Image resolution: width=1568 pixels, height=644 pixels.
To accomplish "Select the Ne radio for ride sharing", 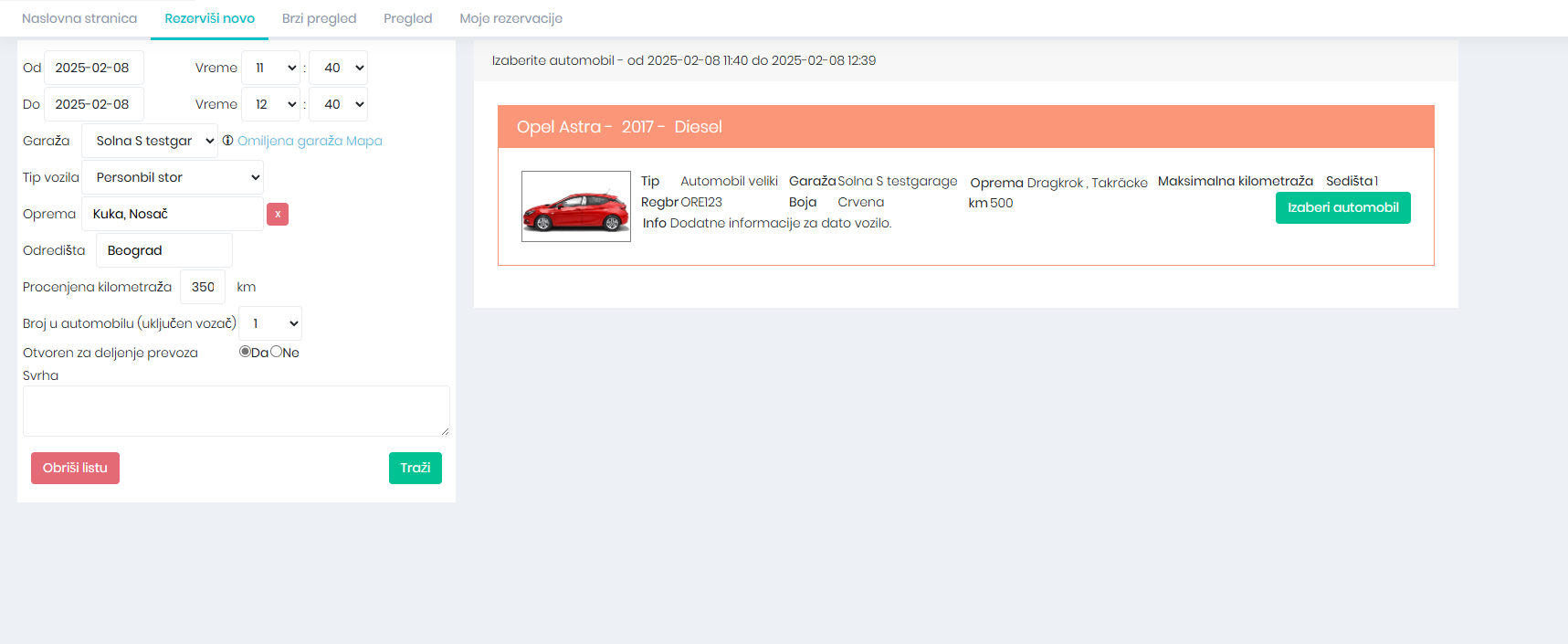I will tap(277, 352).
